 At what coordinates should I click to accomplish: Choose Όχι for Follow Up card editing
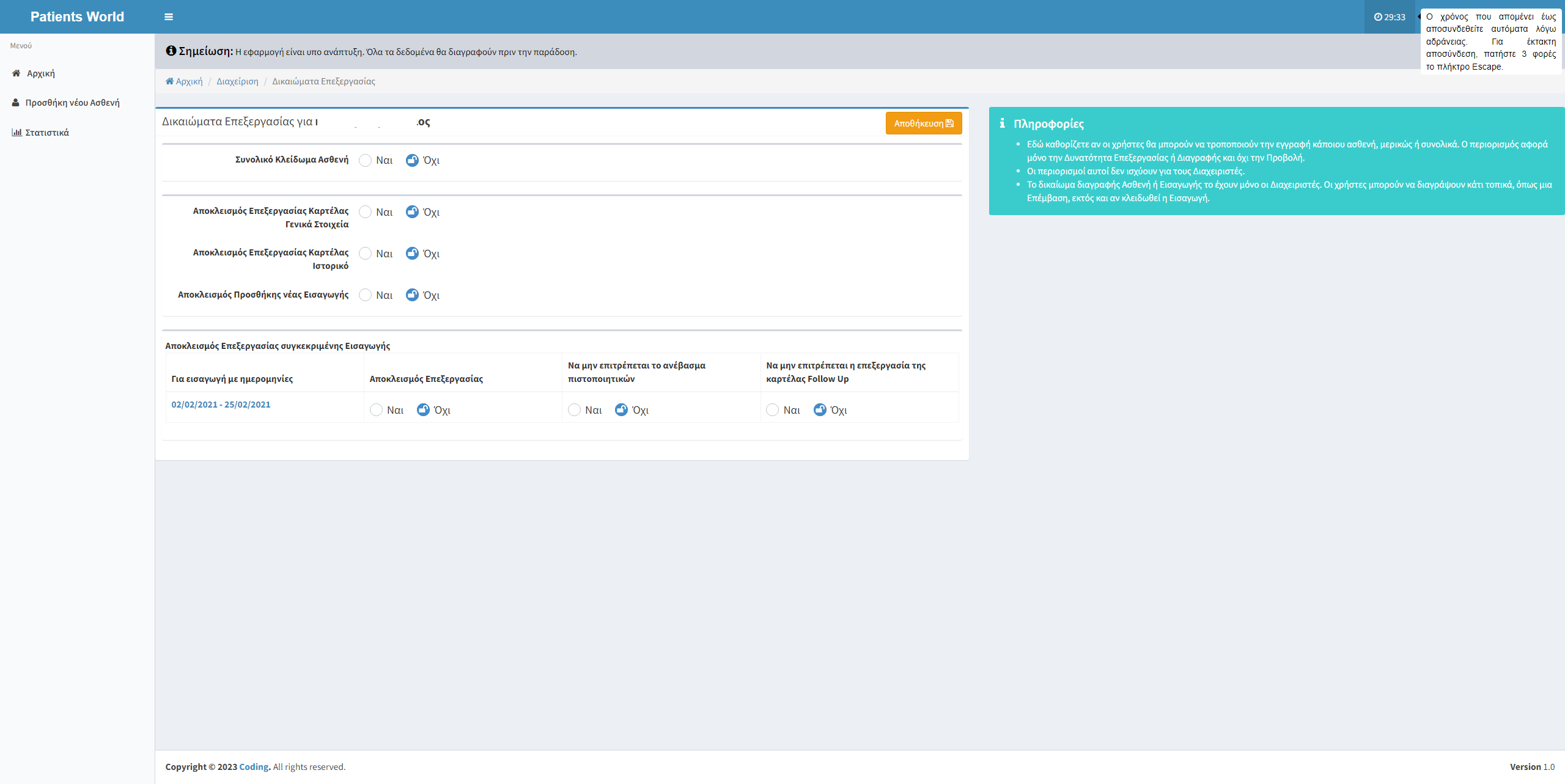820,410
